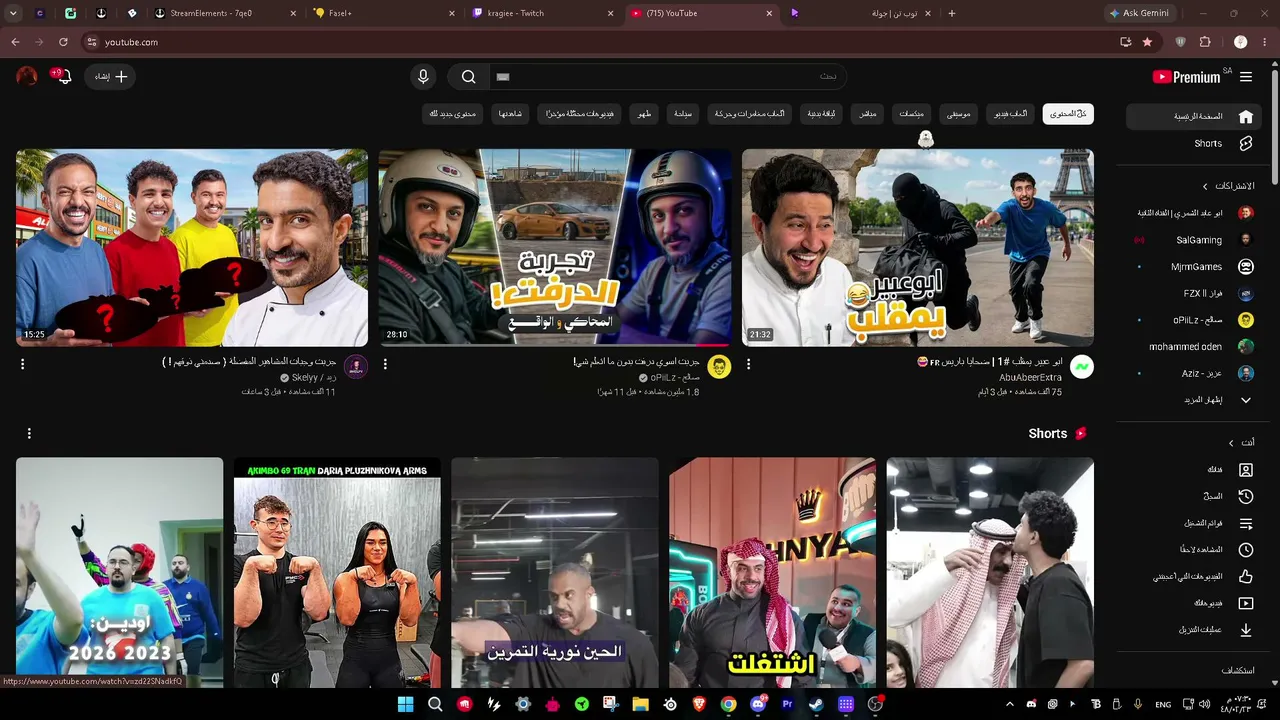
Task: Select the Live filter chip (مباشر)
Action: [868, 114]
